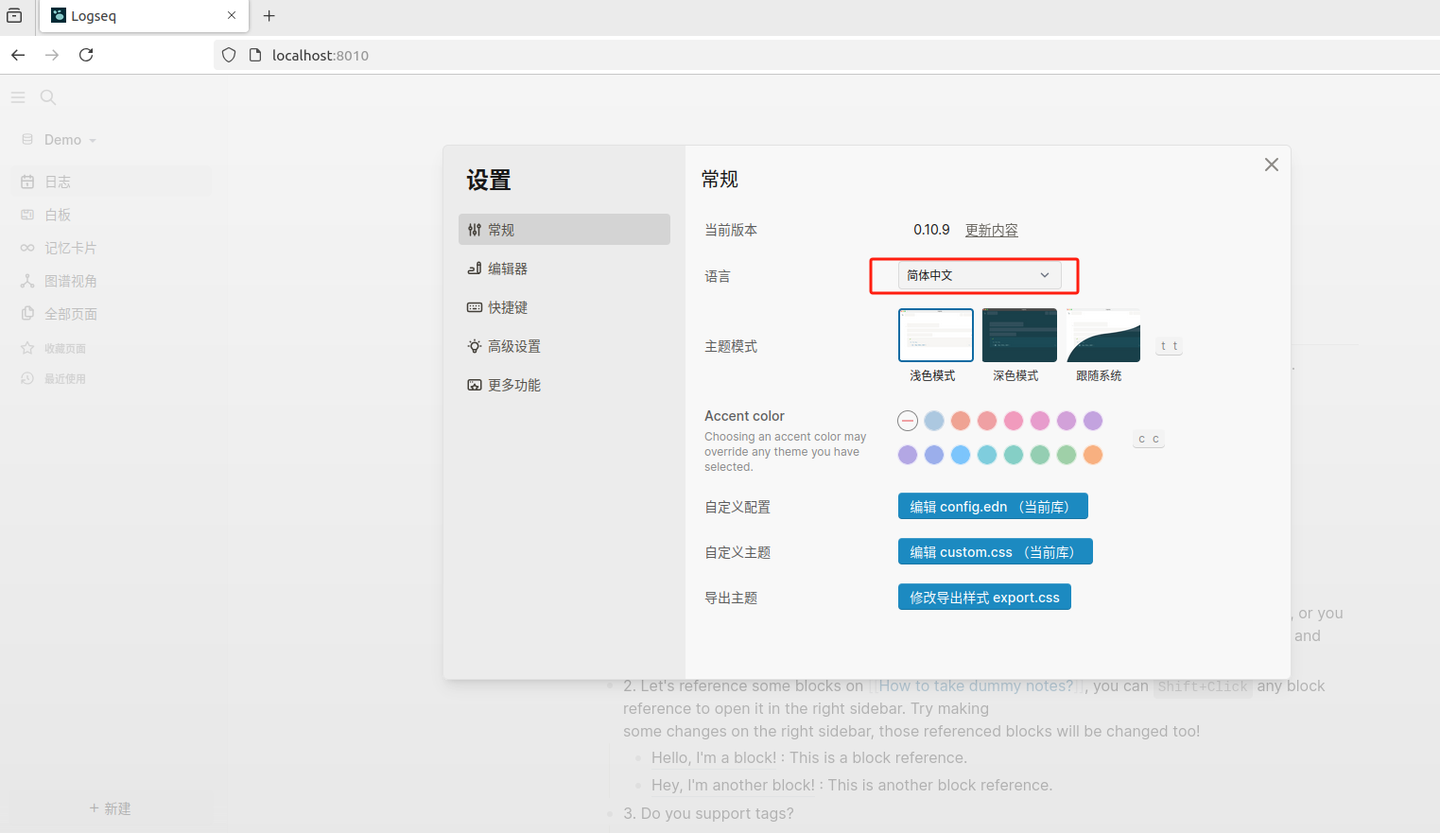Open the language dropdown showing 简体中文
1440x833 pixels.
pos(973,275)
